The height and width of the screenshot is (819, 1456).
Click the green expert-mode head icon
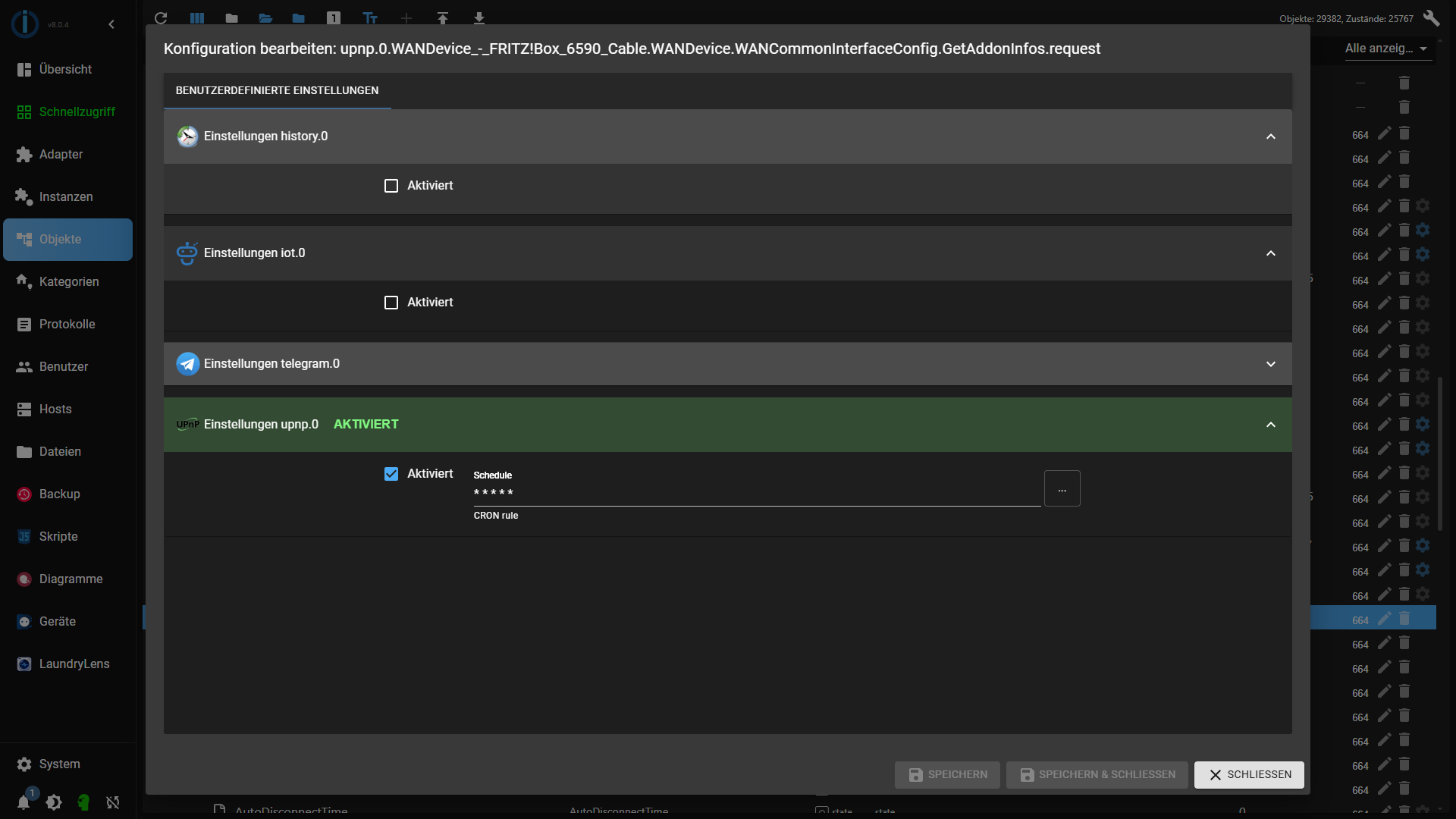[83, 802]
